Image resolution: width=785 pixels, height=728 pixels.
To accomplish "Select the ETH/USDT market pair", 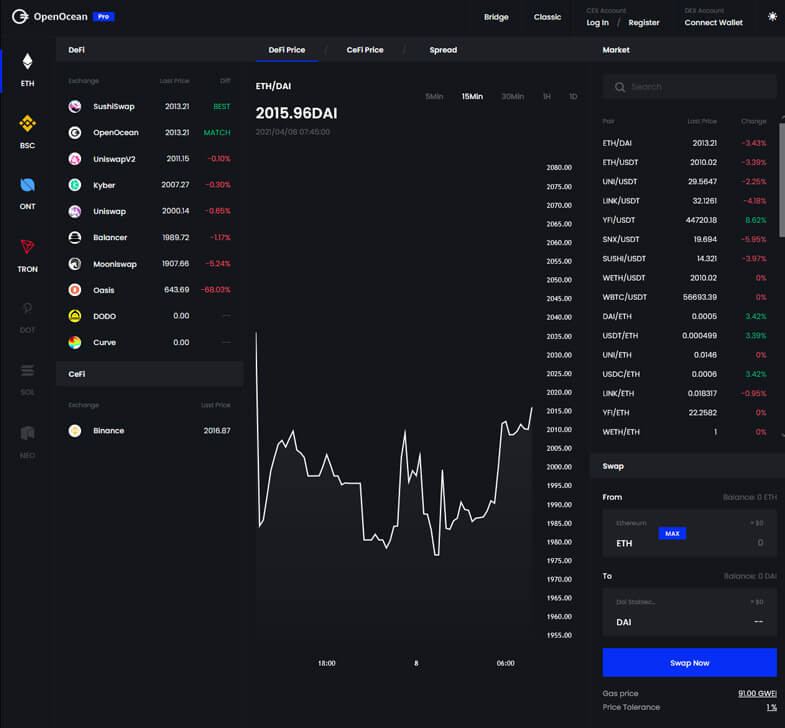I will point(684,162).
